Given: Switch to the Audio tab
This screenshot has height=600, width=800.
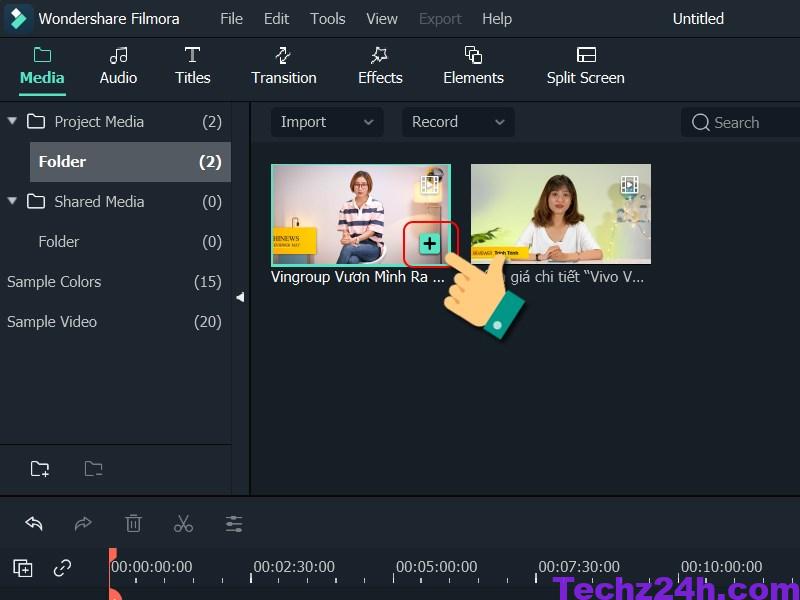Looking at the screenshot, I should pos(118,66).
